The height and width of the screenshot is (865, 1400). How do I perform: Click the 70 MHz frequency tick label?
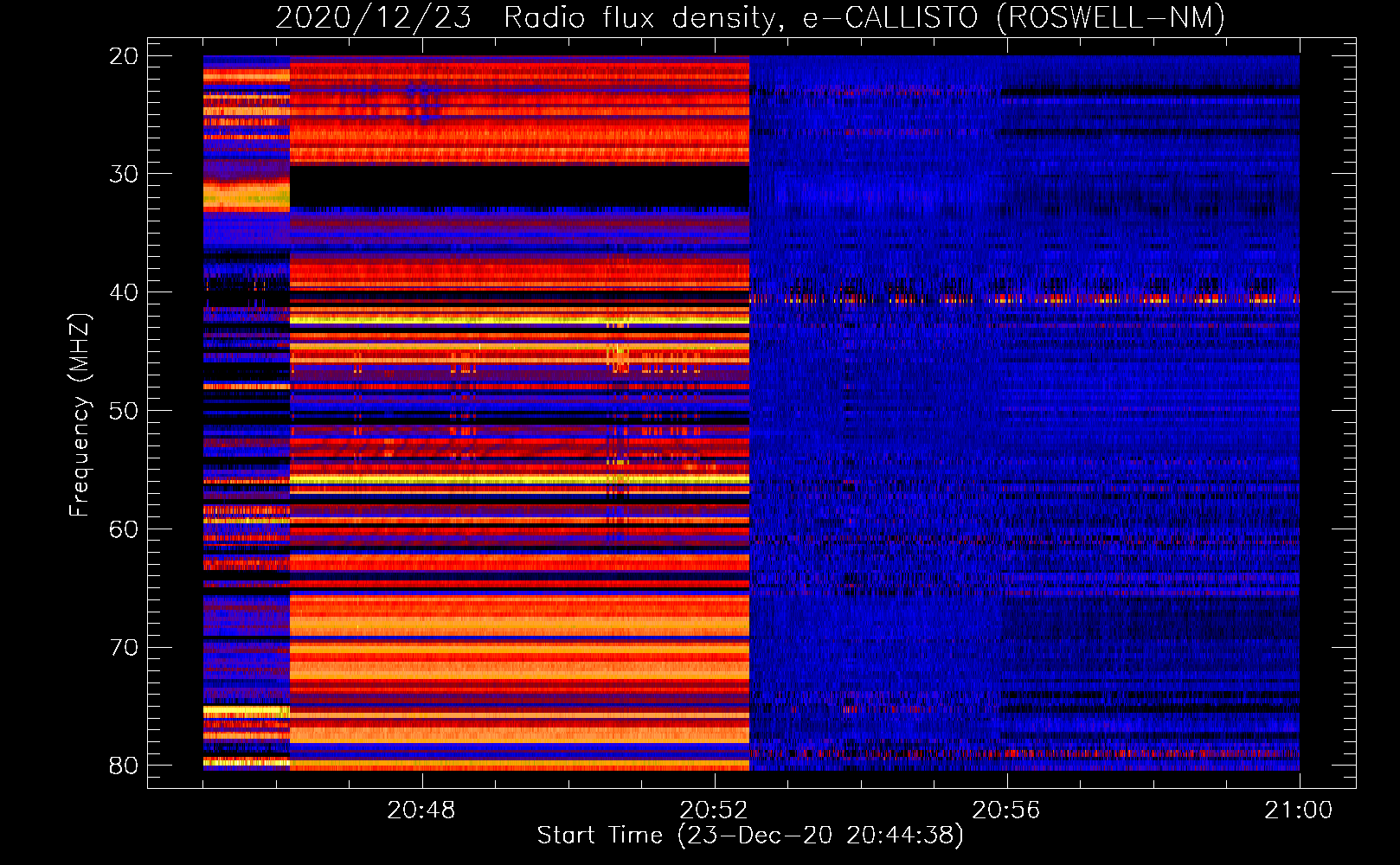(124, 648)
